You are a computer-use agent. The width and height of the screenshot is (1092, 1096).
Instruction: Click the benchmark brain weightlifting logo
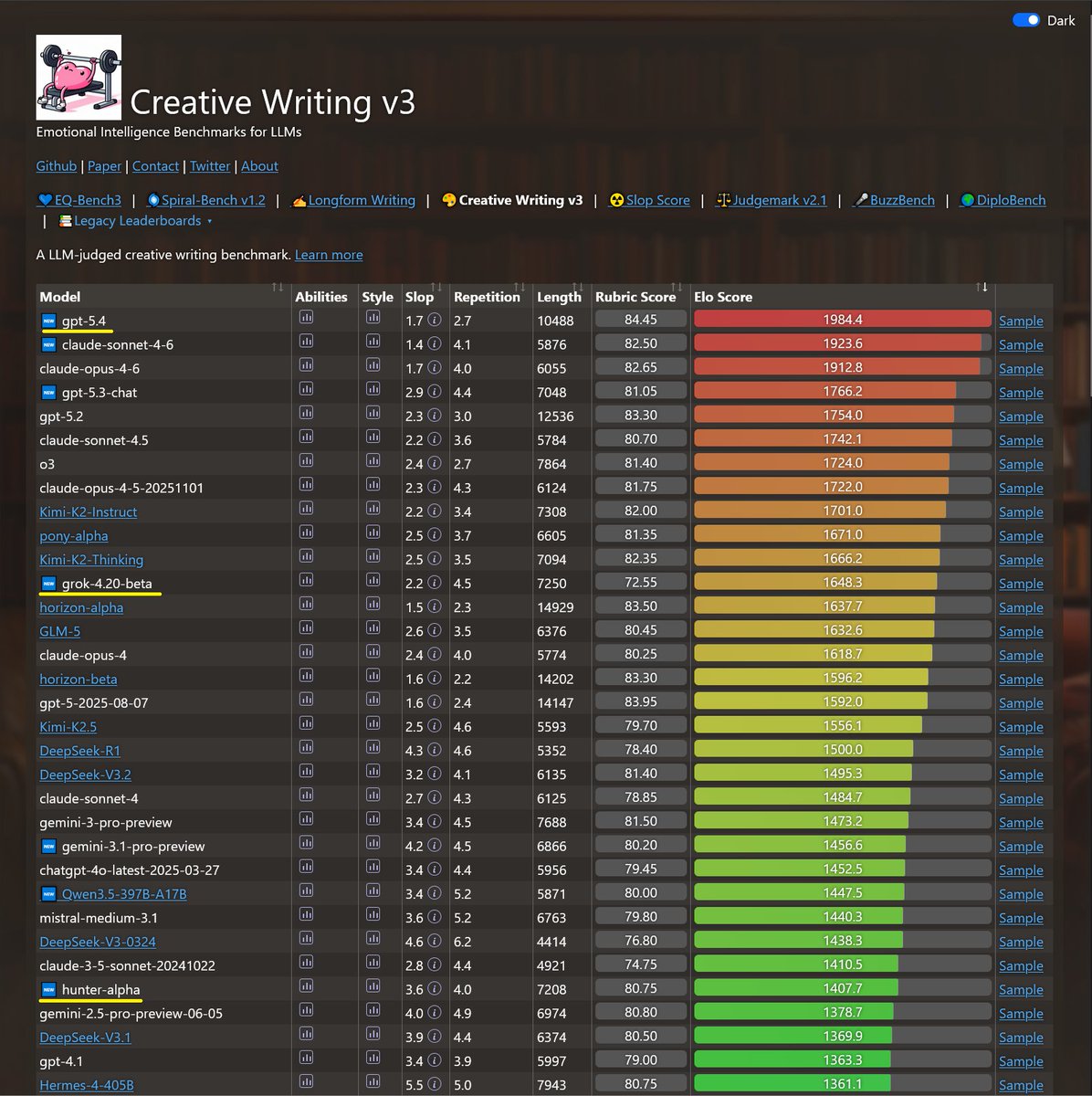[79, 78]
